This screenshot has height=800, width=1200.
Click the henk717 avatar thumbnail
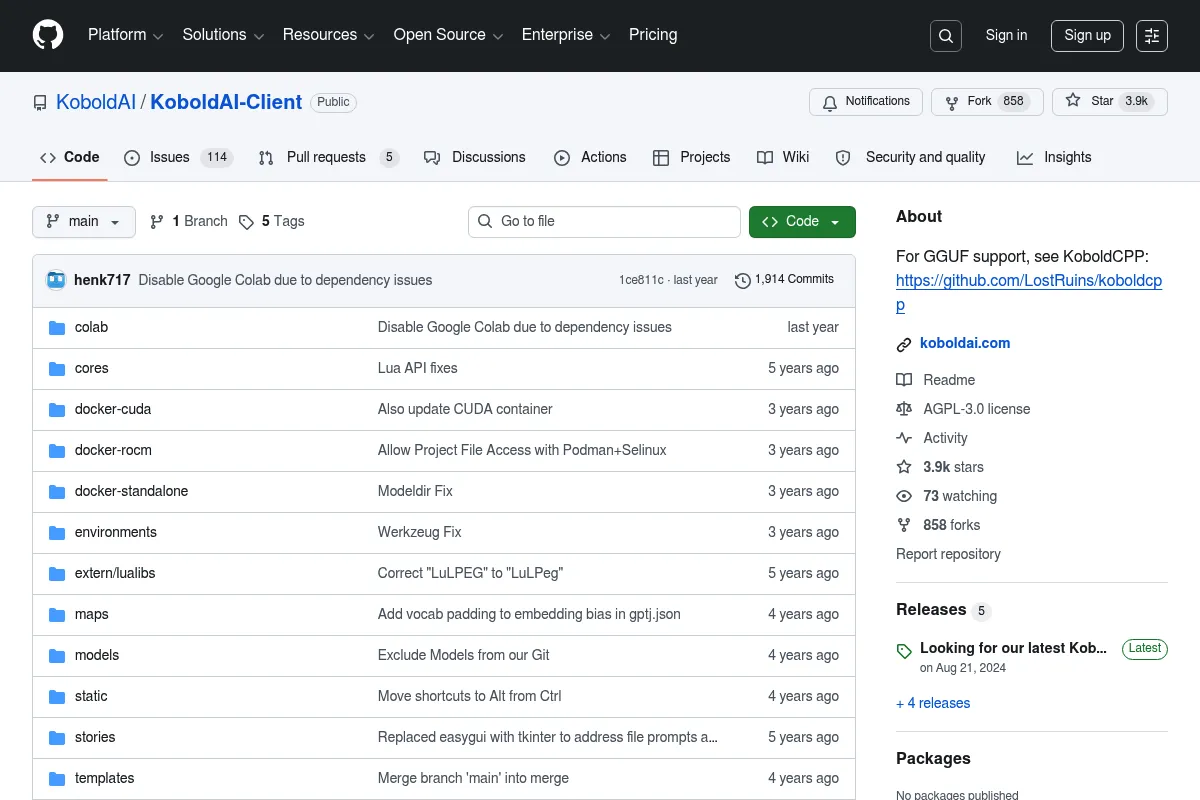click(56, 280)
